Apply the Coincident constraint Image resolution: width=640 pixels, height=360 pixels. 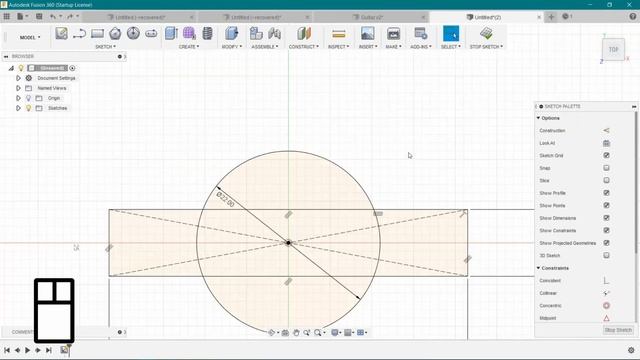tap(606, 280)
